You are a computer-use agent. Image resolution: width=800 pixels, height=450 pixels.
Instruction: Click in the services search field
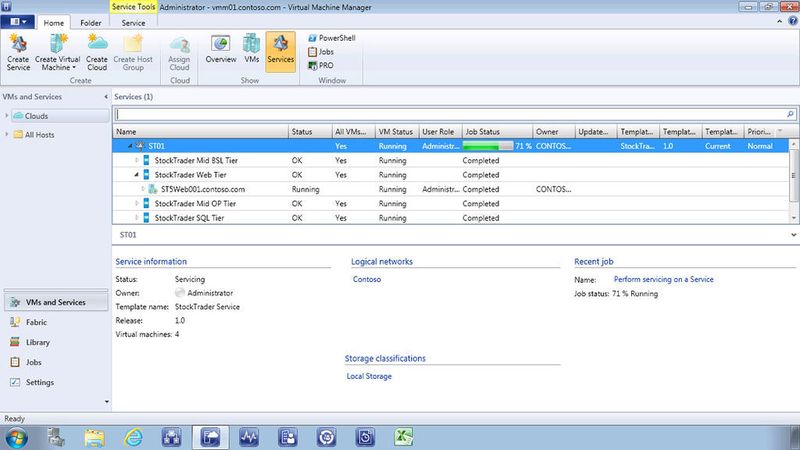(451, 114)
